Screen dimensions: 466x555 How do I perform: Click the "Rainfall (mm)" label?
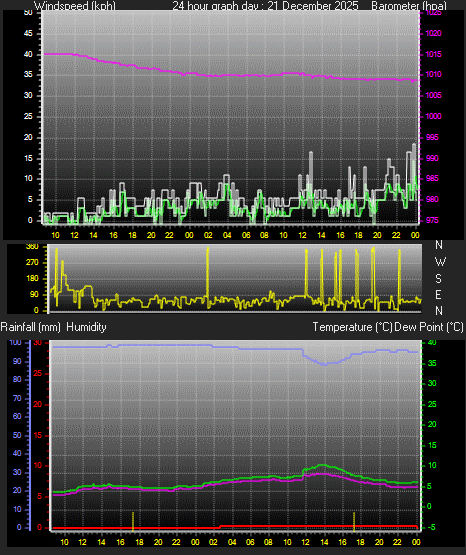(x=30, y=327)
